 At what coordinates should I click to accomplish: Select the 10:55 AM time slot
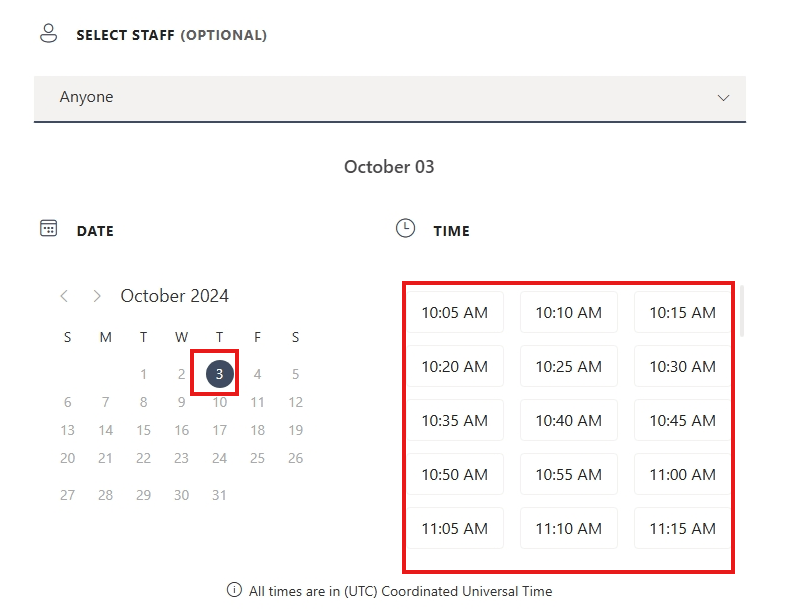click(x=569, y=474)
